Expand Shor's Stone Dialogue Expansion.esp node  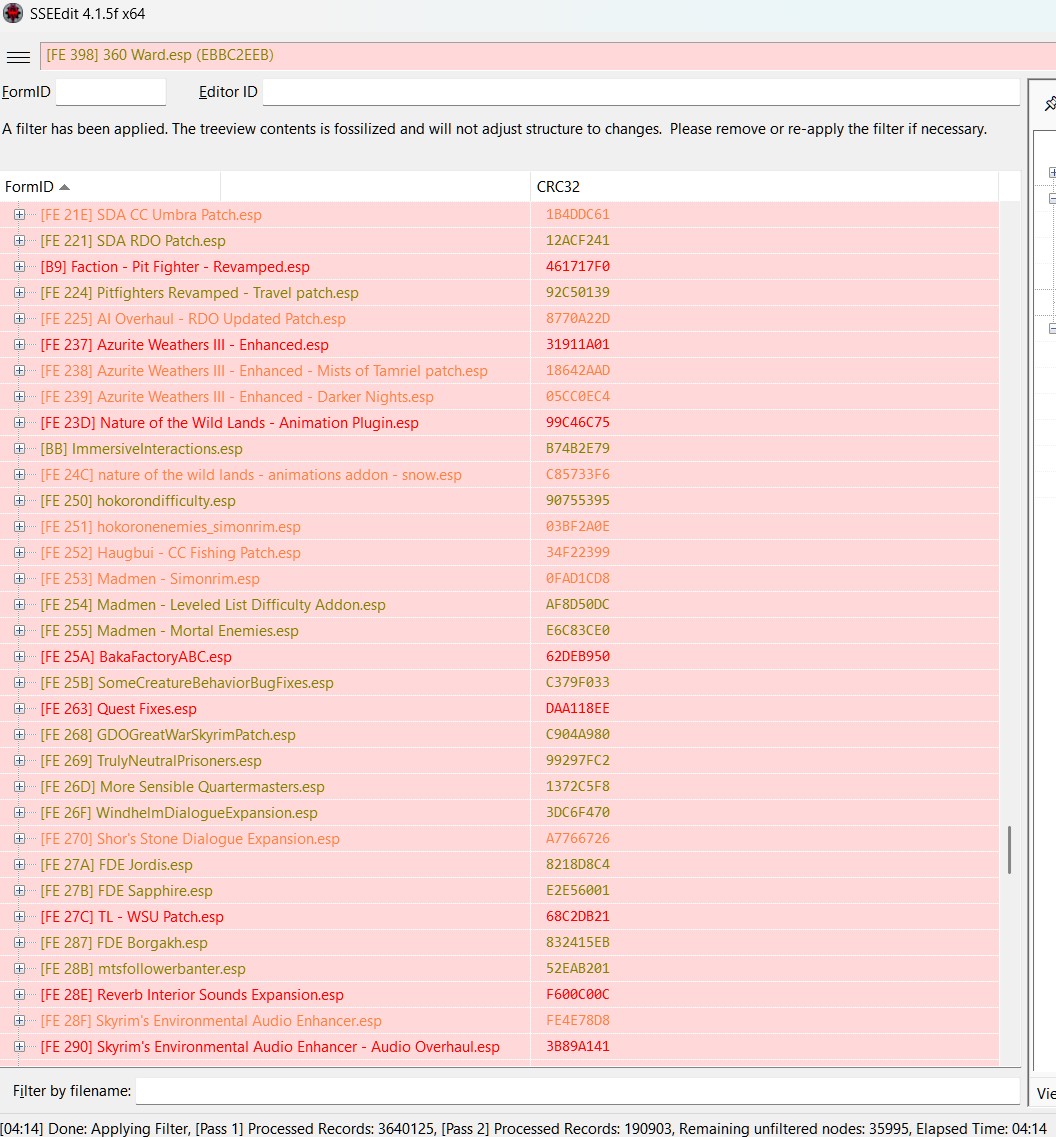pyautogui.click(x=20, y=839)
